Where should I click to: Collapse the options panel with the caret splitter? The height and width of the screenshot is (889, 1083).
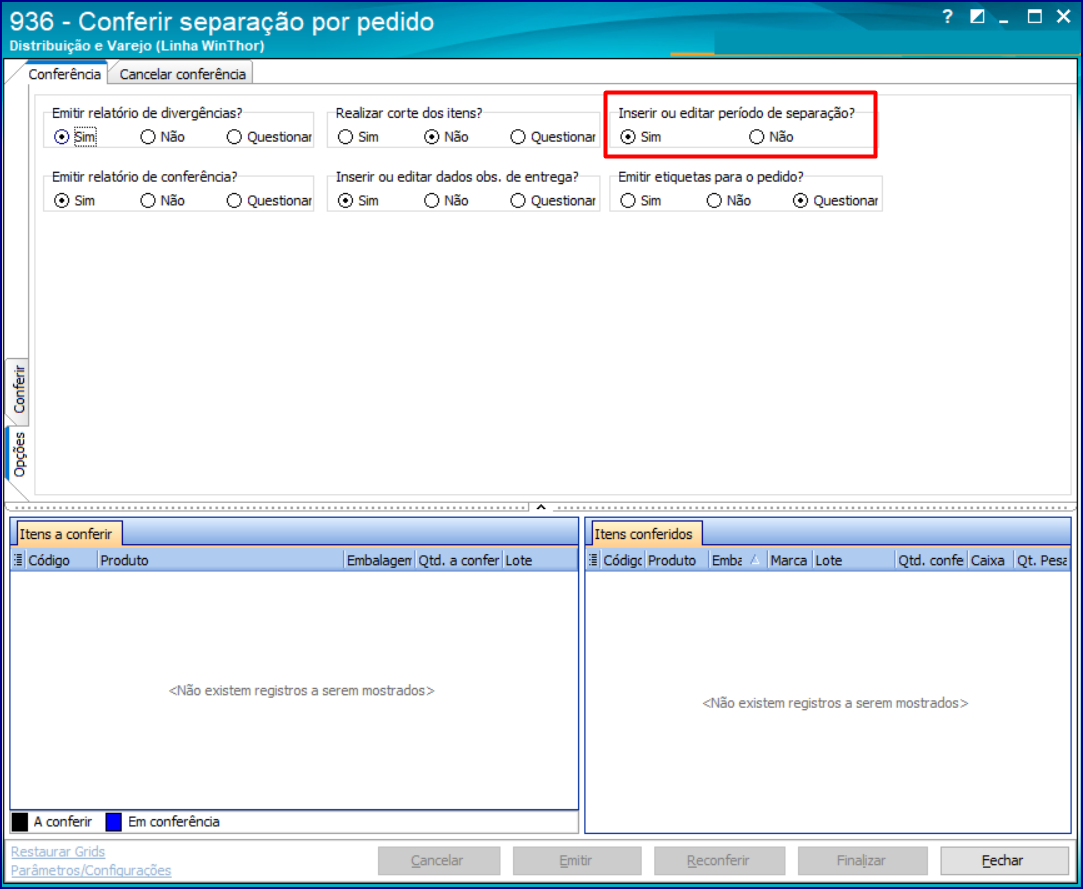[x=541, y=507]
